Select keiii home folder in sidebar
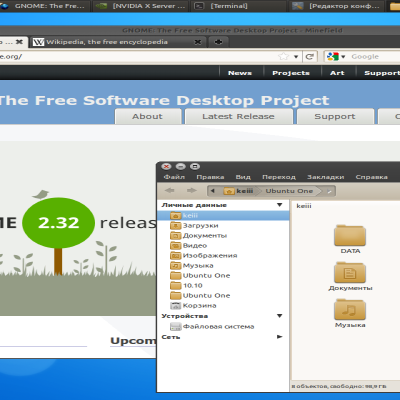400x400 pixels. point(223,215)
